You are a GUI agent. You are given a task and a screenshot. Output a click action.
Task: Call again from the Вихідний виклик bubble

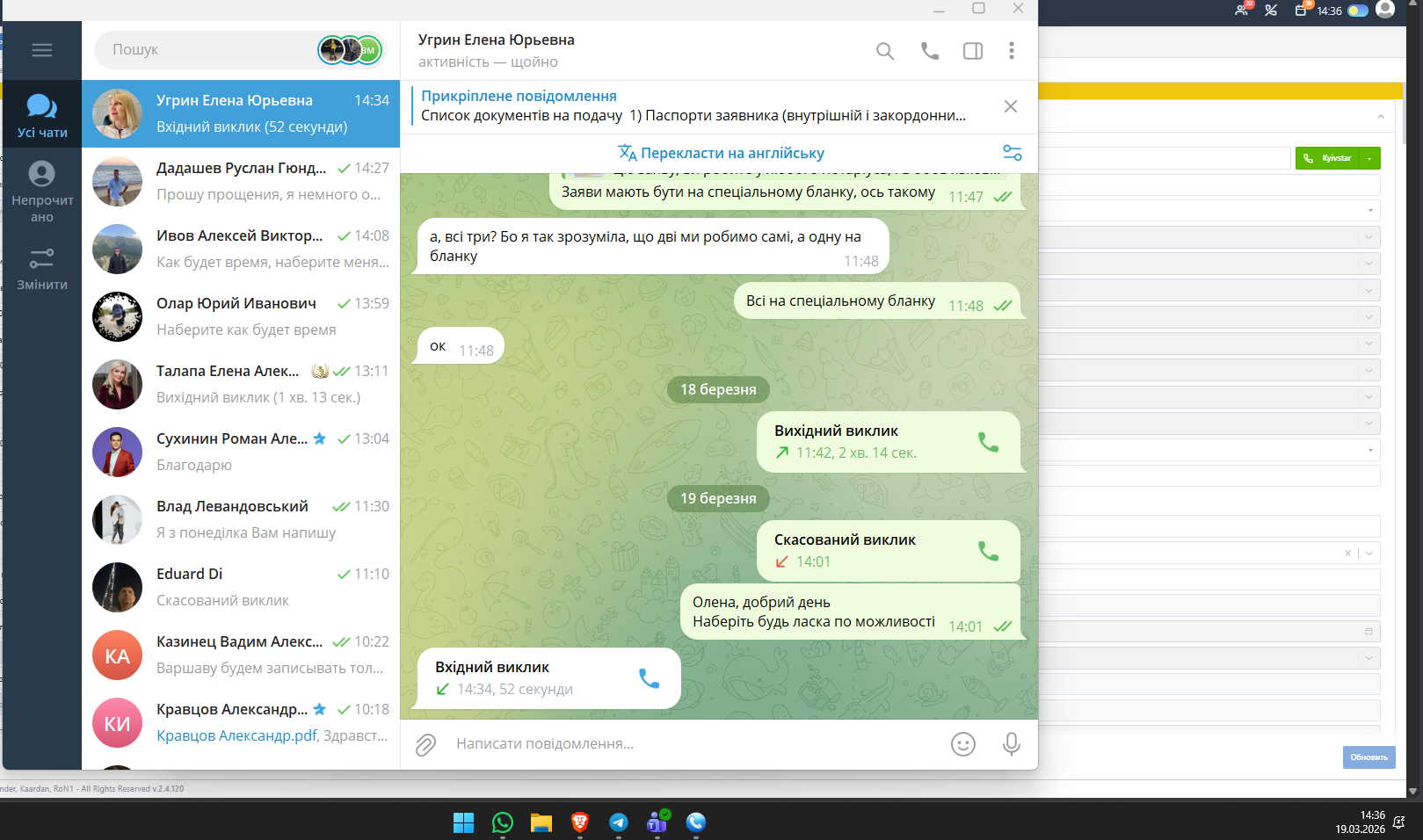988,442
